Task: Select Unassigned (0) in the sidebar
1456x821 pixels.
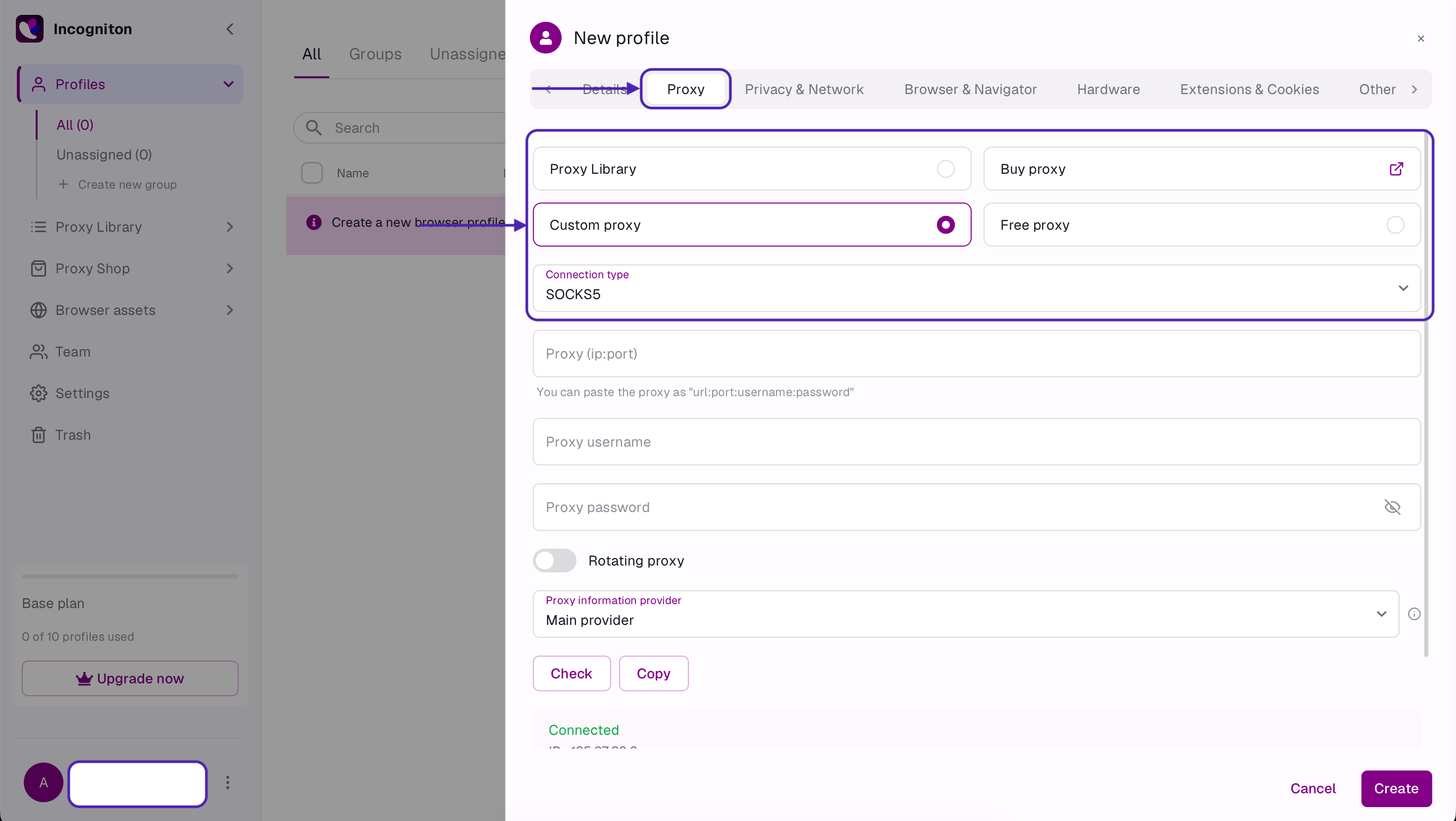Action: pyautogui.click(x=104, y=155)
